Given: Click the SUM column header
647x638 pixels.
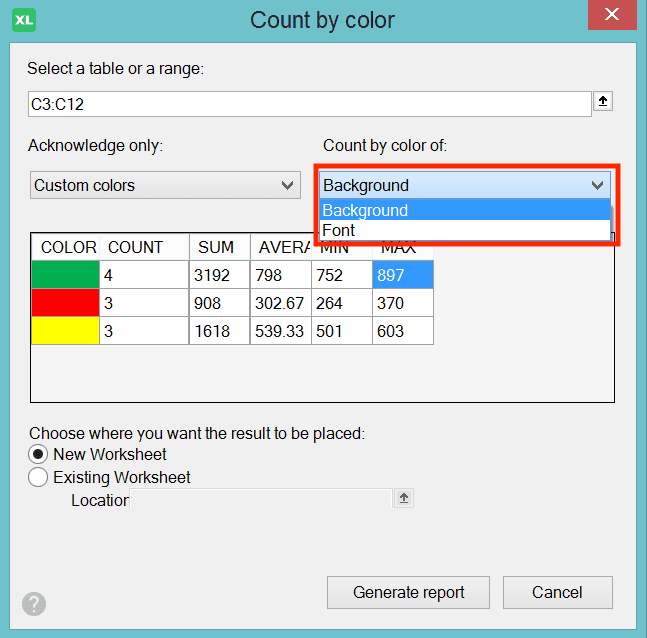Looking at the screenshot, I should point(220,247).
